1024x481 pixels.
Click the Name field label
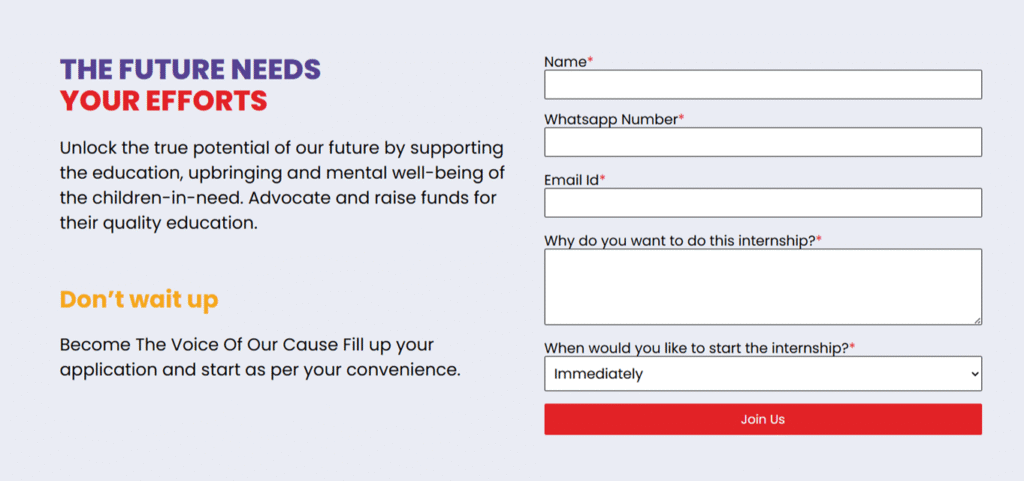click(x=565, y=62)
